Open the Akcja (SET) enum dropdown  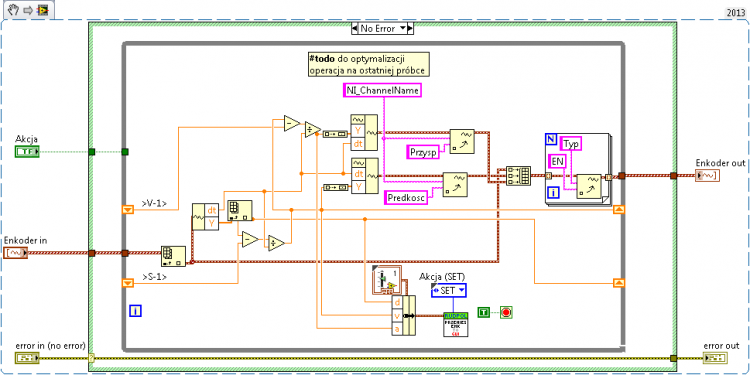click(x=448, y=290)
